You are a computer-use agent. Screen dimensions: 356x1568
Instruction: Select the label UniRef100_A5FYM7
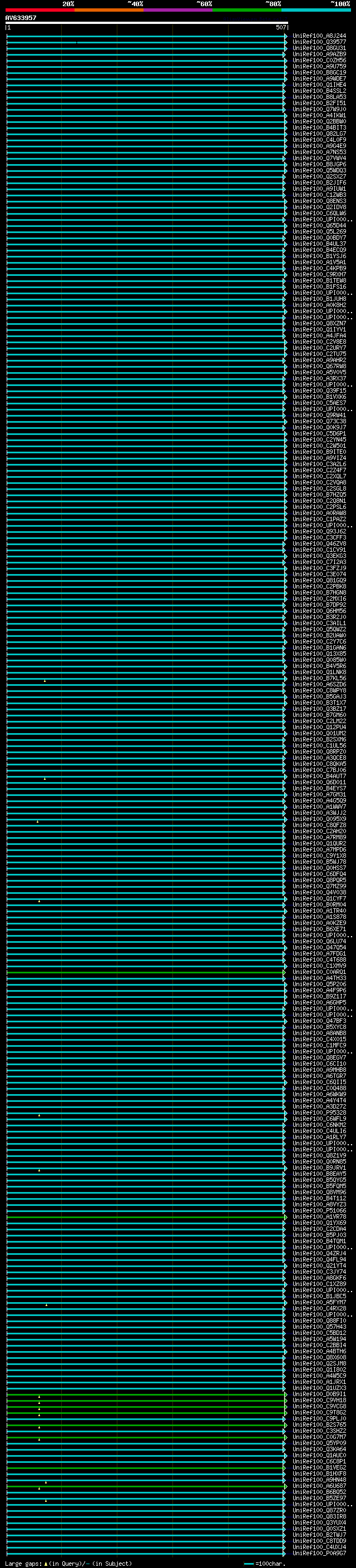coord(319,1303)
